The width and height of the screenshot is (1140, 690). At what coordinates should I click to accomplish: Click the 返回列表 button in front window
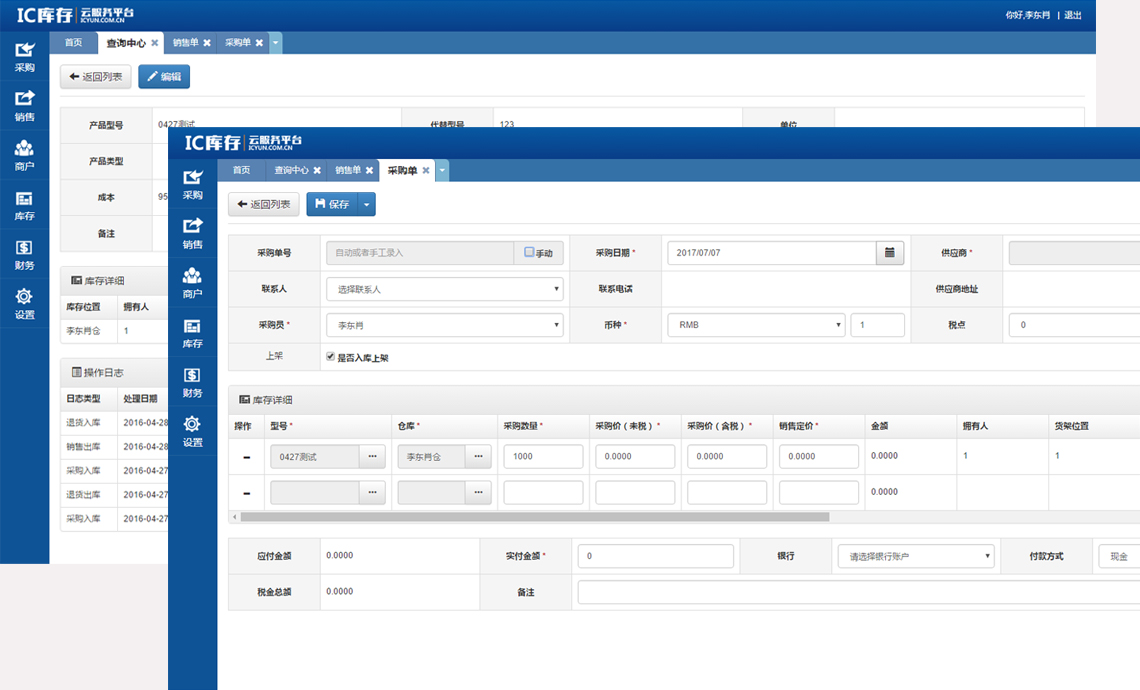pos(264,204)
